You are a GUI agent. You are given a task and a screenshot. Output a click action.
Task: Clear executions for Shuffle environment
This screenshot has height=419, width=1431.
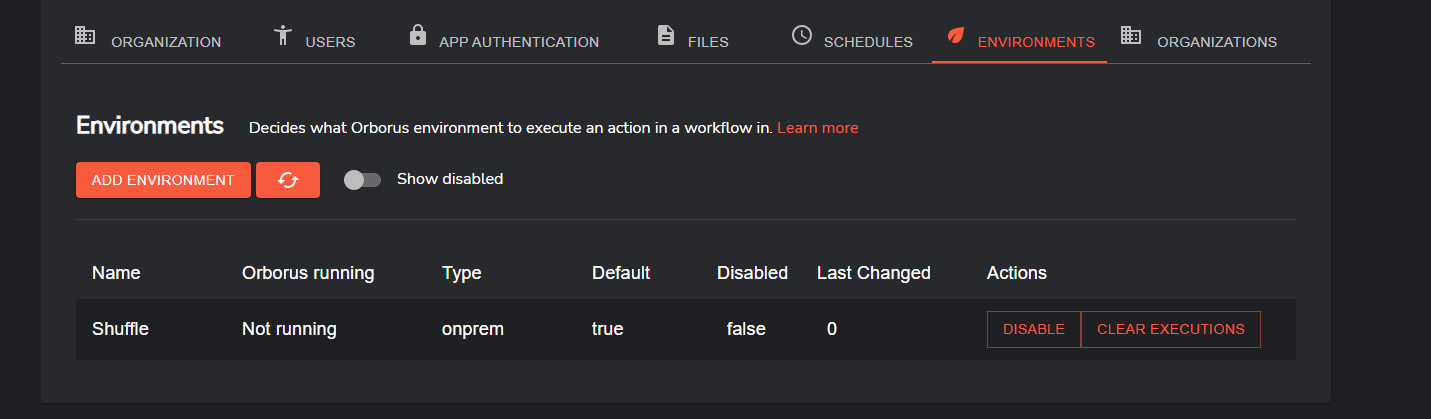[1171, 329]
